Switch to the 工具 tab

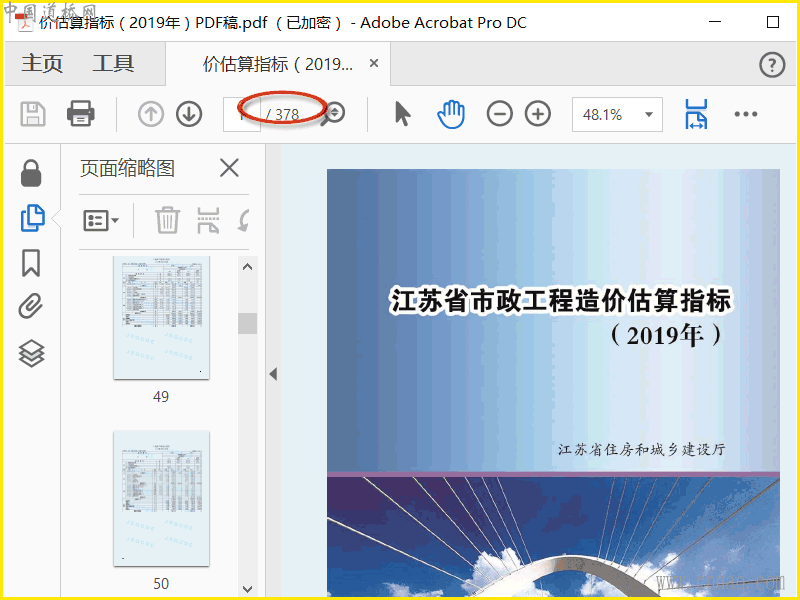click(x=113, y=64)
